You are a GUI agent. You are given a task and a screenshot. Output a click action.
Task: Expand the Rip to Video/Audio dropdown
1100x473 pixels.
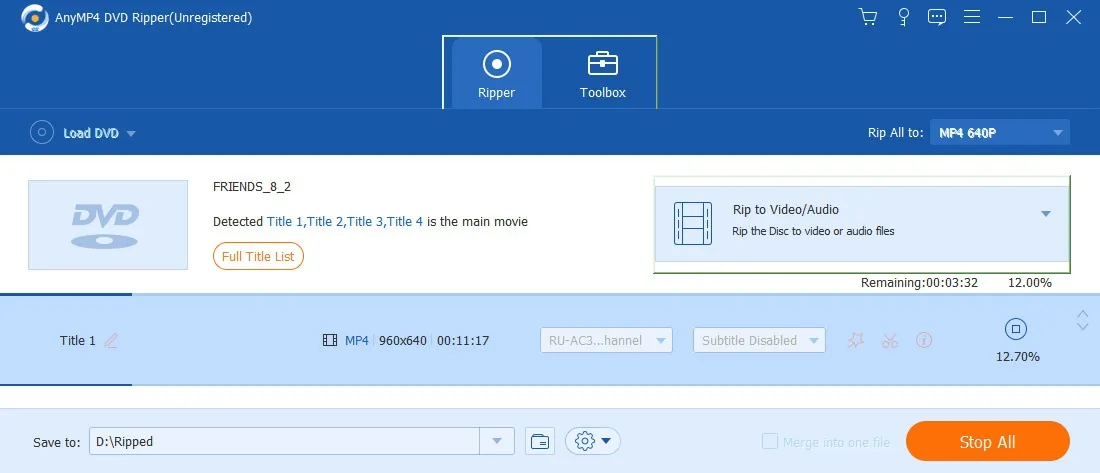[1045, 214]
